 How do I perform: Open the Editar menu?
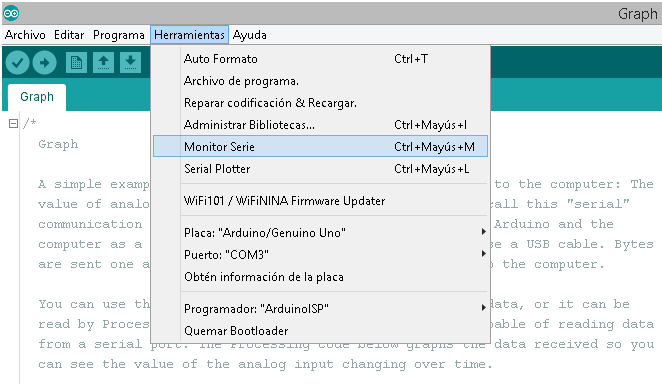tap(69, 35)
